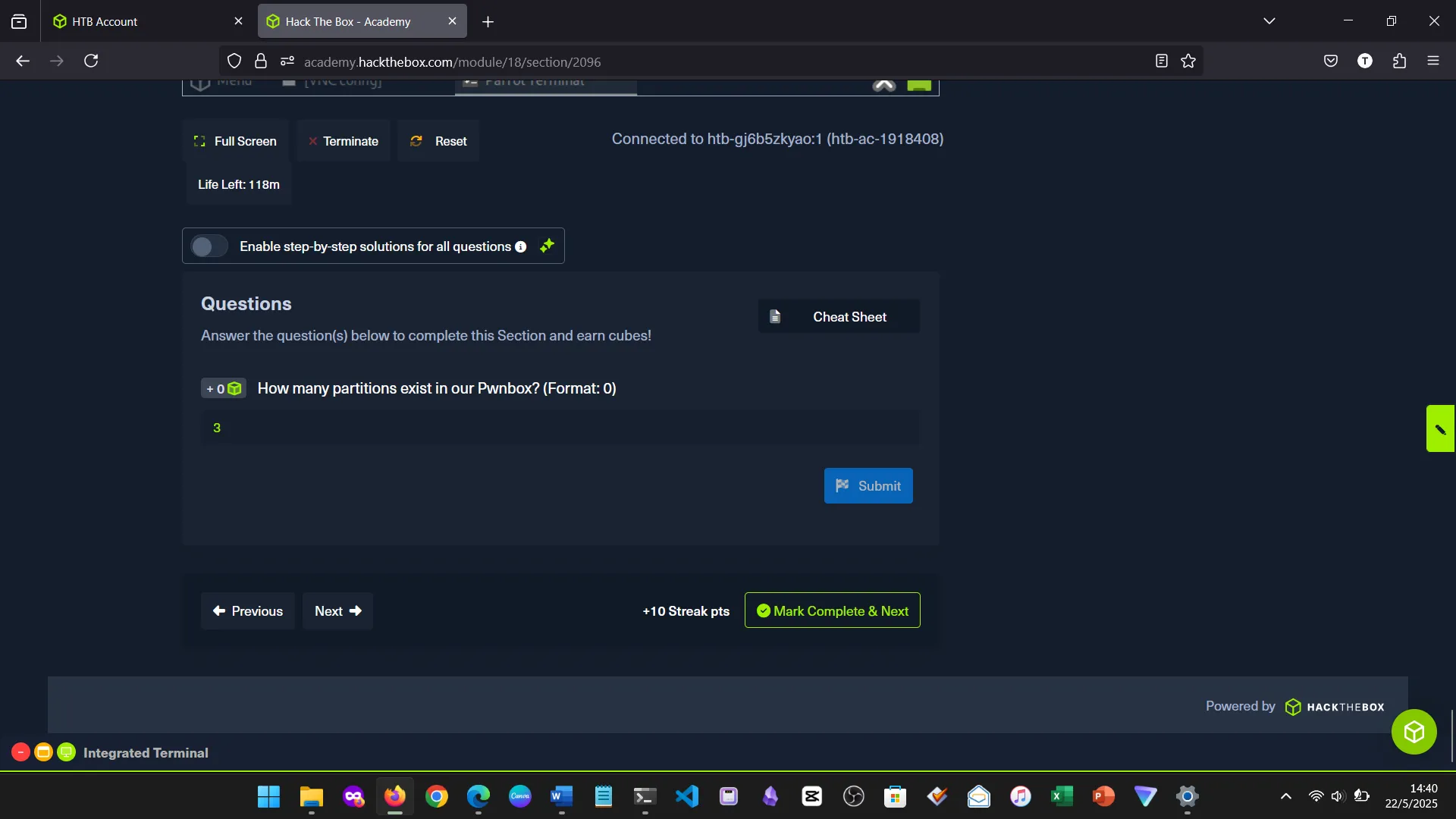Reload the page with refresh icon
Image resolution: width=1456 pixels, height=819 pixels.
91,61
